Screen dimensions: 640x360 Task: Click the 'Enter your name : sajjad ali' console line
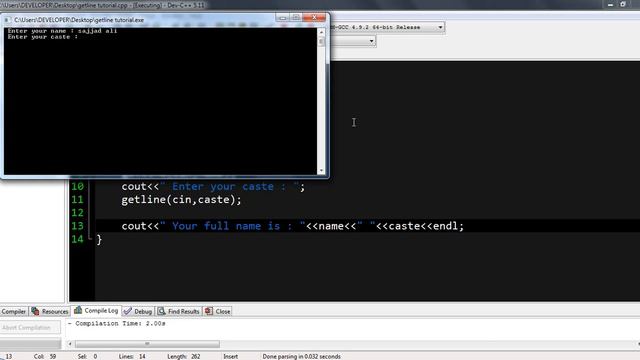point(62,31)
